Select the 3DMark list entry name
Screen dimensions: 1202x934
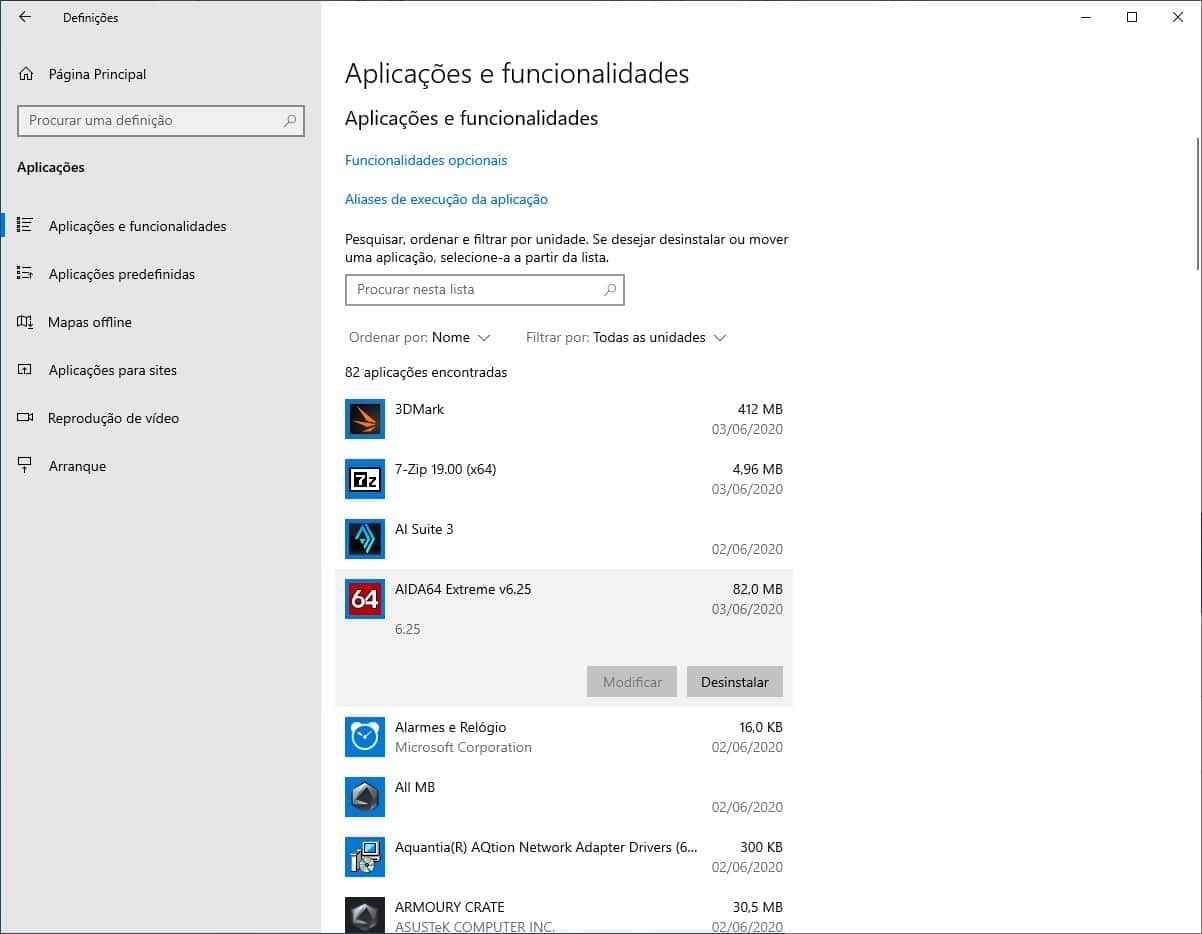point(419,409)
